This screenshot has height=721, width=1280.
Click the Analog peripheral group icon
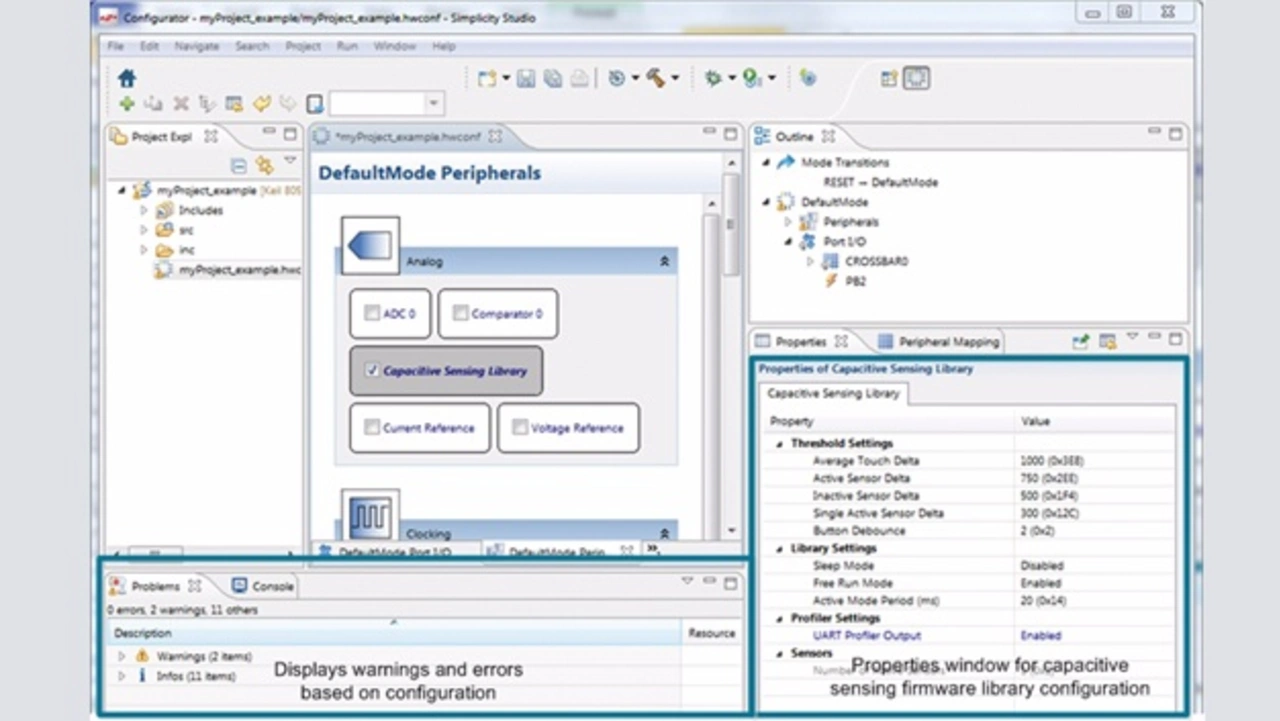tap(370, 245)
